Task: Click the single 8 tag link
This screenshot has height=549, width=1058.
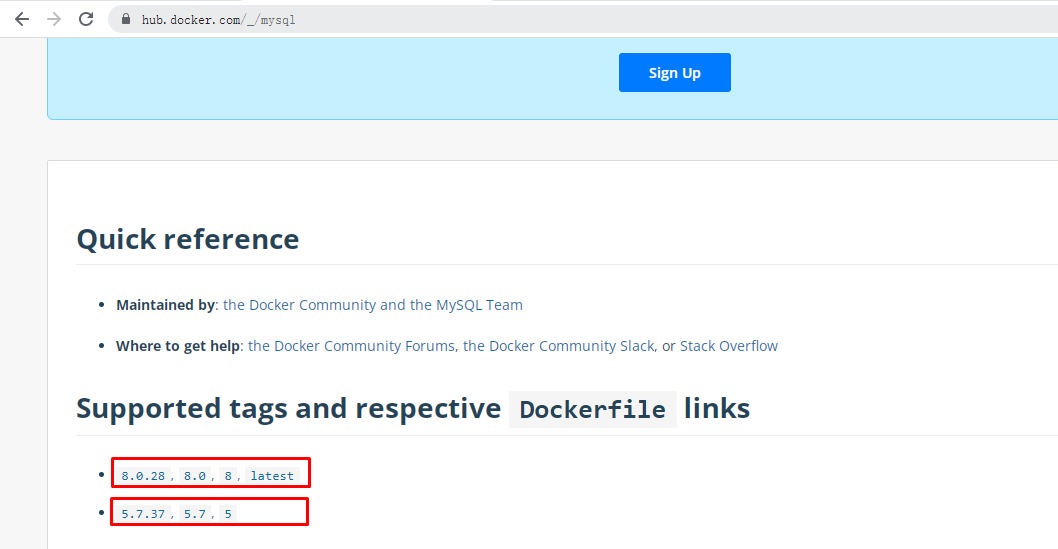Action: (228, 476)
